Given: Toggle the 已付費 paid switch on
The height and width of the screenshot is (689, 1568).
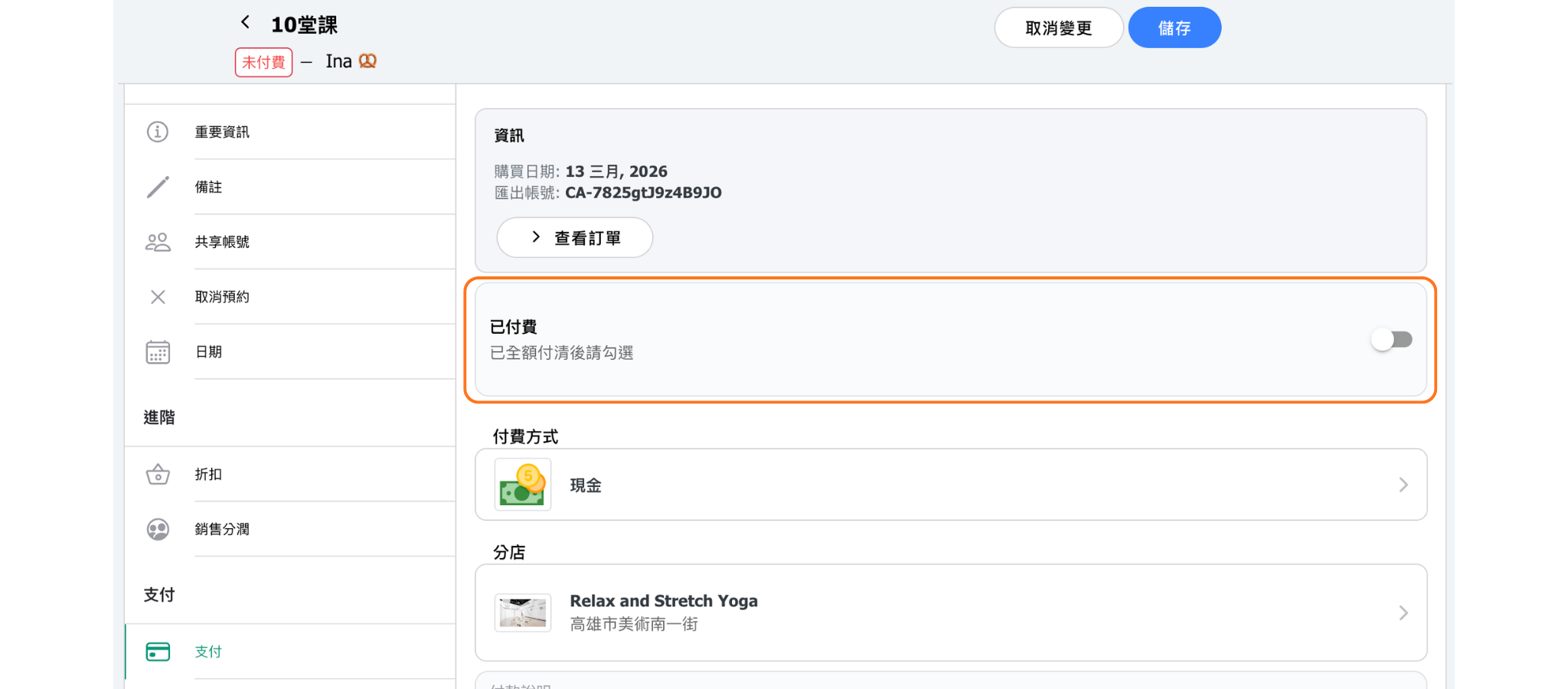Looking at the screenshot, I should 1391,339.
